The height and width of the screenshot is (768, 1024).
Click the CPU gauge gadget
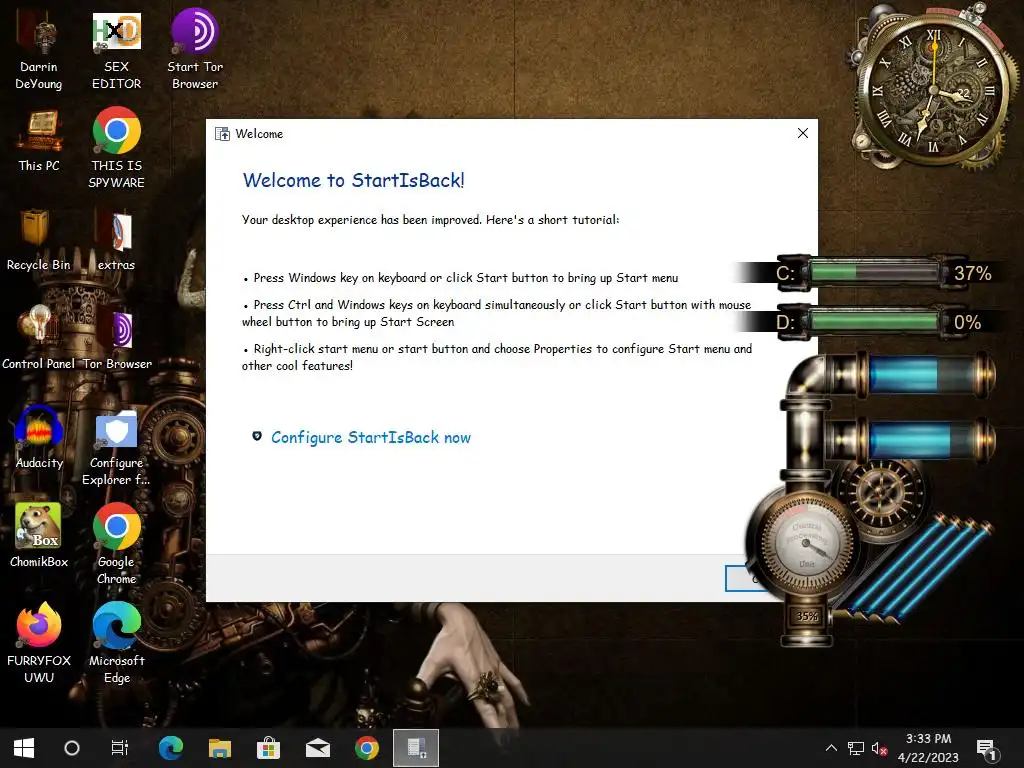tap(807, 543)
